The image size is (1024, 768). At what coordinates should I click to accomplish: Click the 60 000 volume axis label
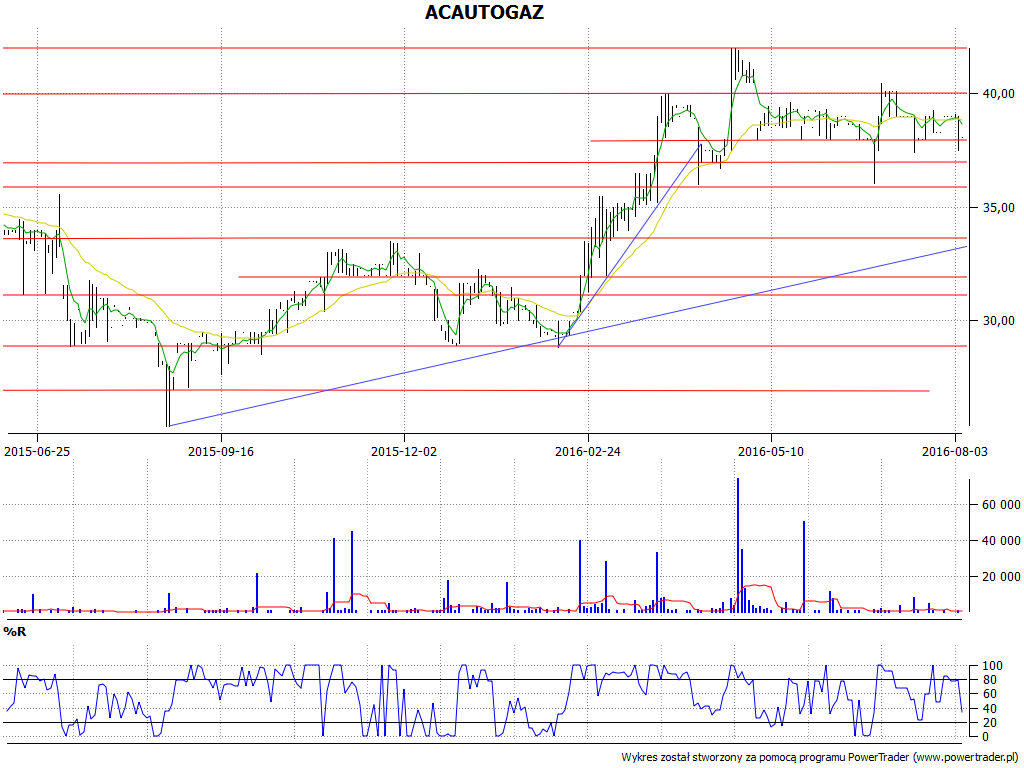[x=1000, y=505]
